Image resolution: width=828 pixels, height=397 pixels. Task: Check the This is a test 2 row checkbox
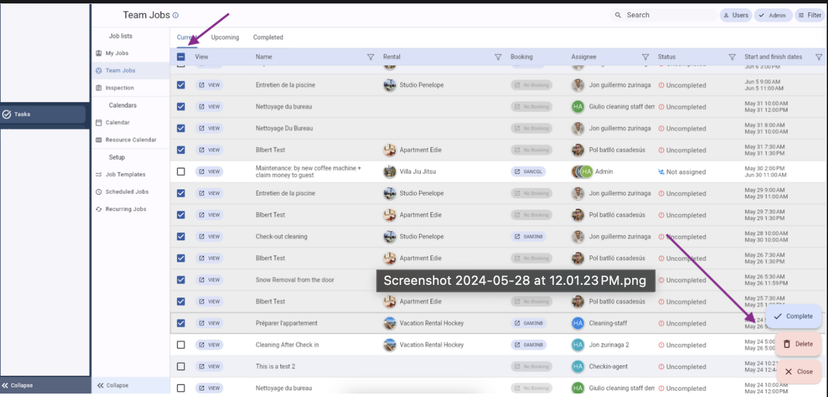tap(181, 366)
